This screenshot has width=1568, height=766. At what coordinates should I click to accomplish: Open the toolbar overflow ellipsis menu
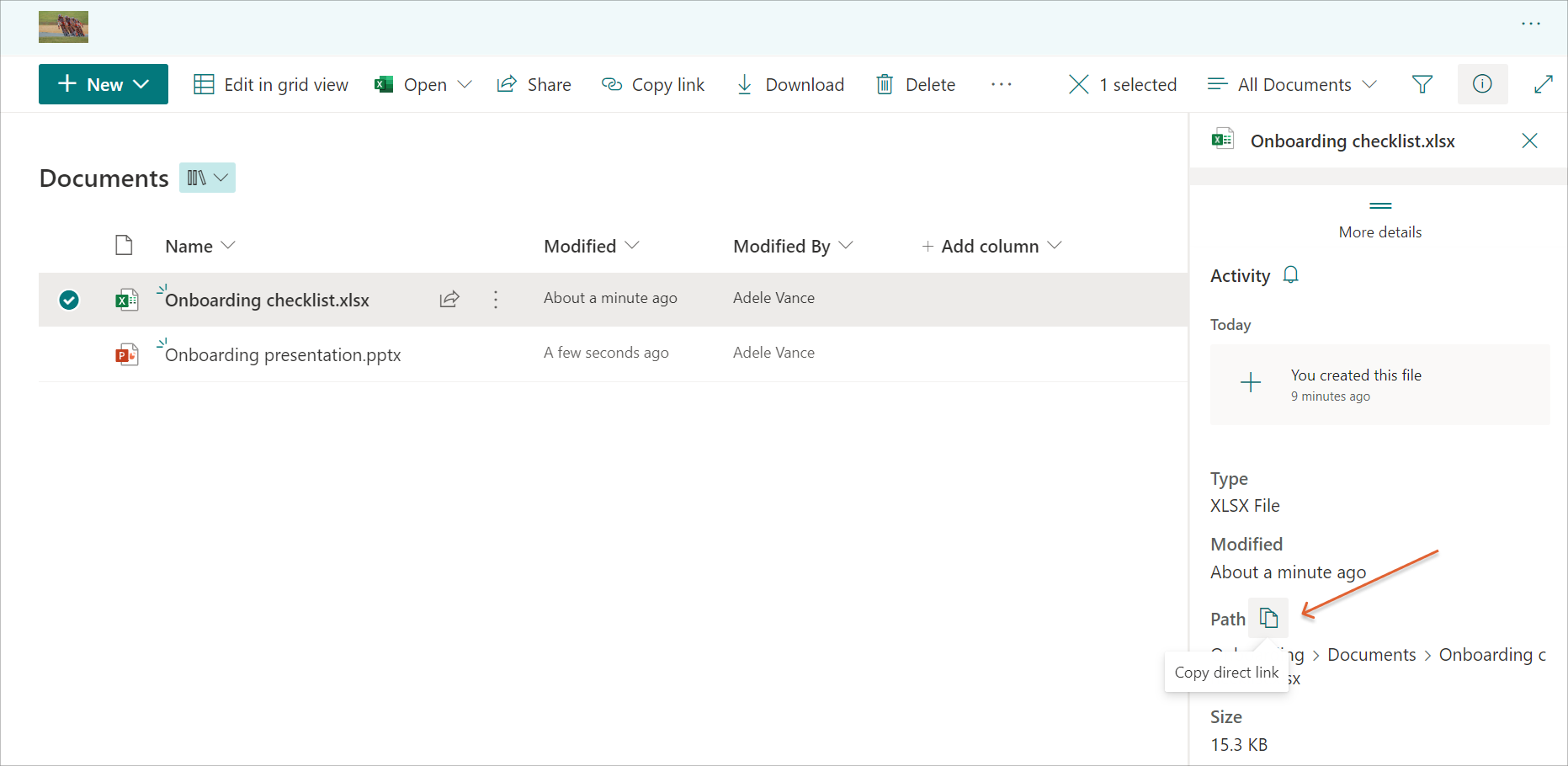tap(1001, 84)
